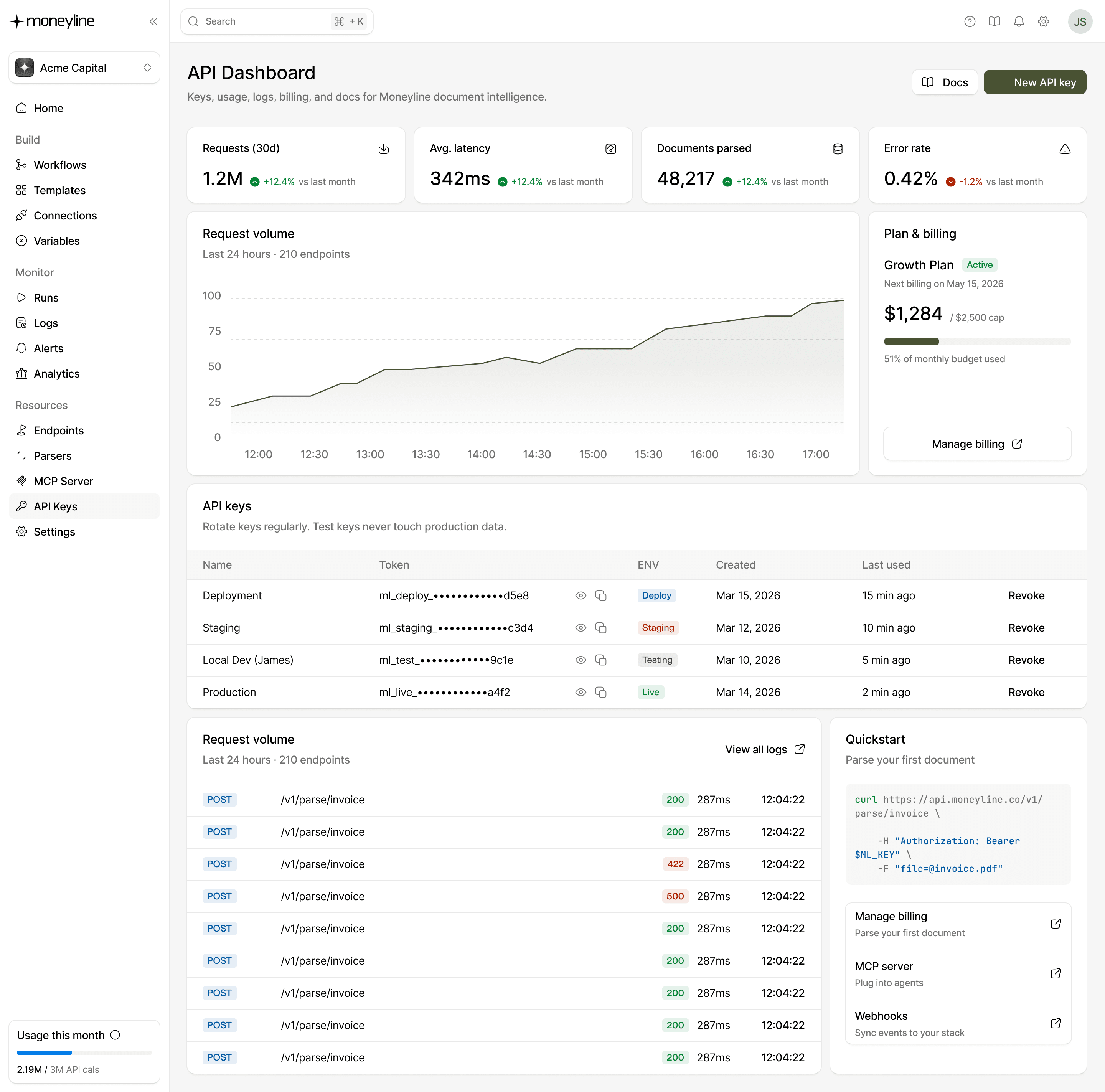
Task: Click the Active plan status badge
Action: (x=979, y=265)
